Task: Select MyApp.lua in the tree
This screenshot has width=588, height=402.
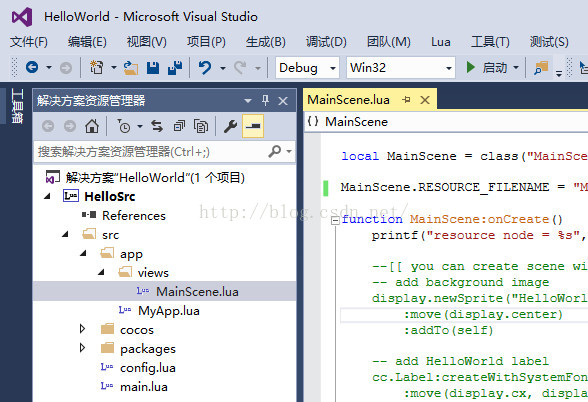Action: [169, 311]
